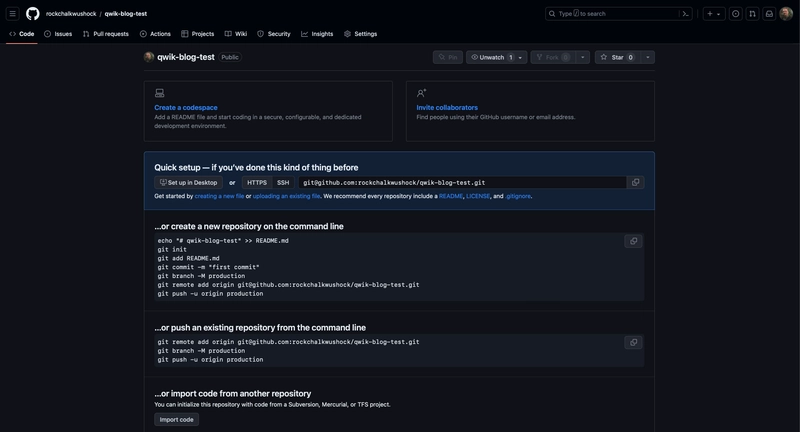This screenshot has width=800, height=432.
Task: Click the clone URL text field
Action: [462, 183]
